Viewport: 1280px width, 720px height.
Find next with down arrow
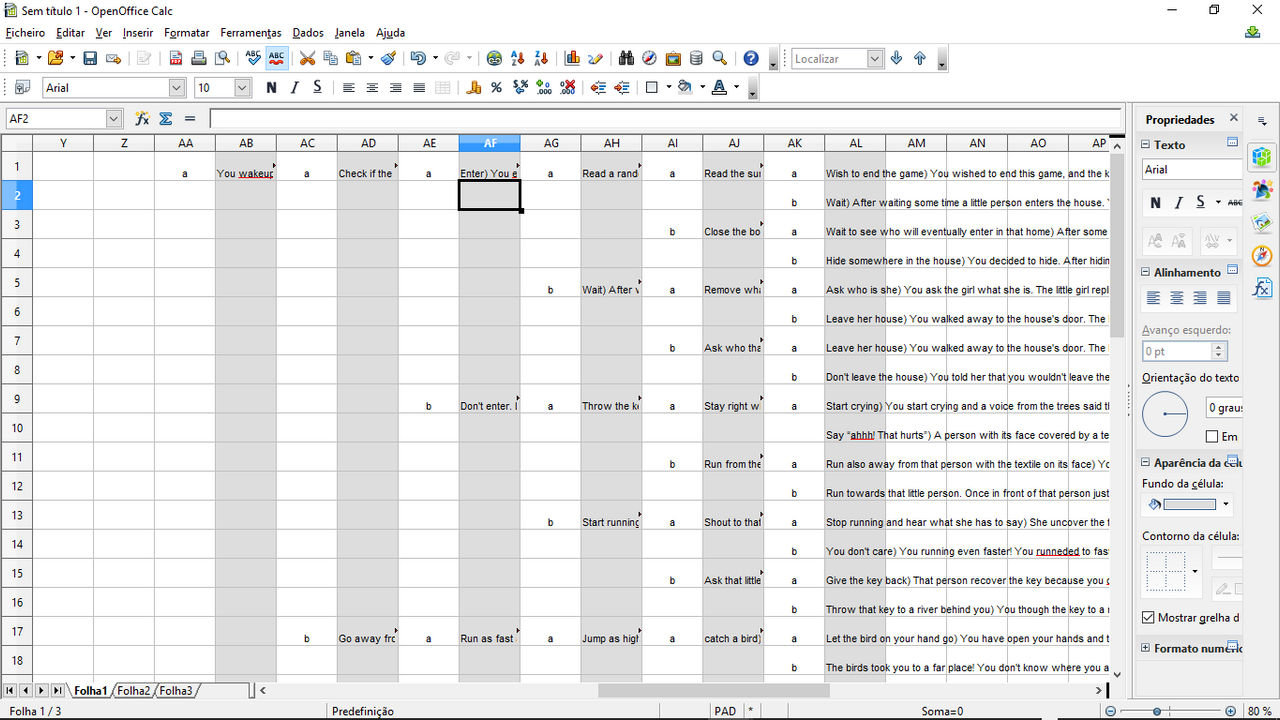point(896,59)
